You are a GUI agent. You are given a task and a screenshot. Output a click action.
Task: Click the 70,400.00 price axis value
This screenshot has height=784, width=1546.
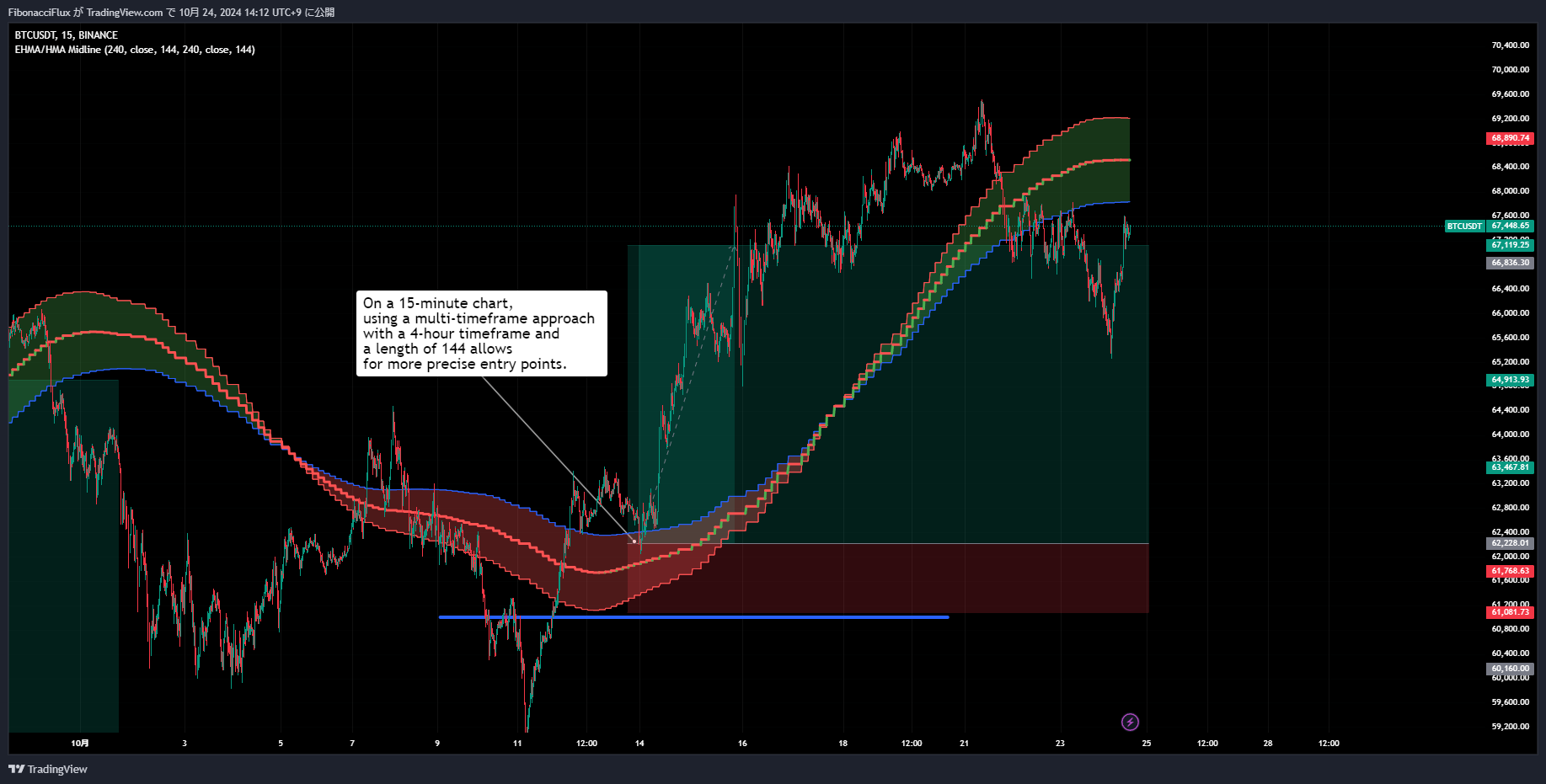coord(1510,45)
